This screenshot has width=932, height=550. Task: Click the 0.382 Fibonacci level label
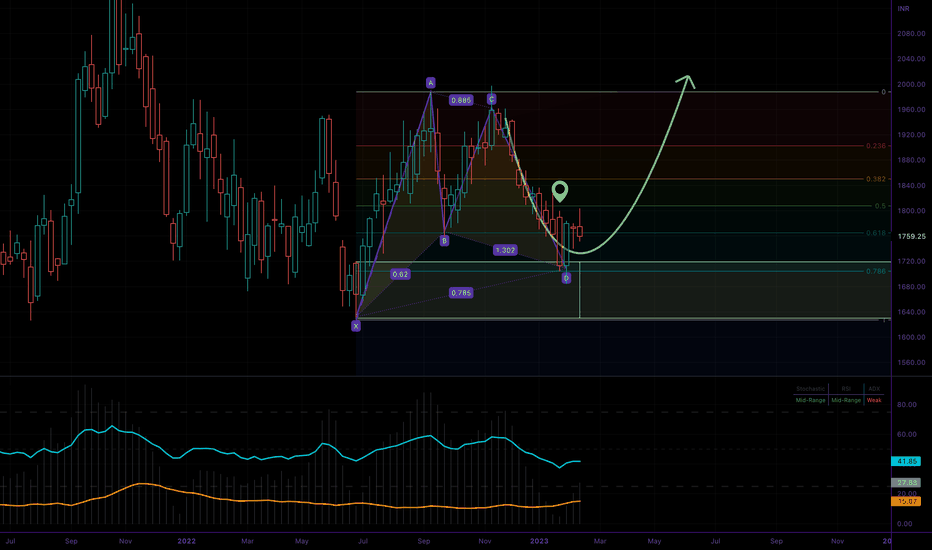tap(876, 179)
